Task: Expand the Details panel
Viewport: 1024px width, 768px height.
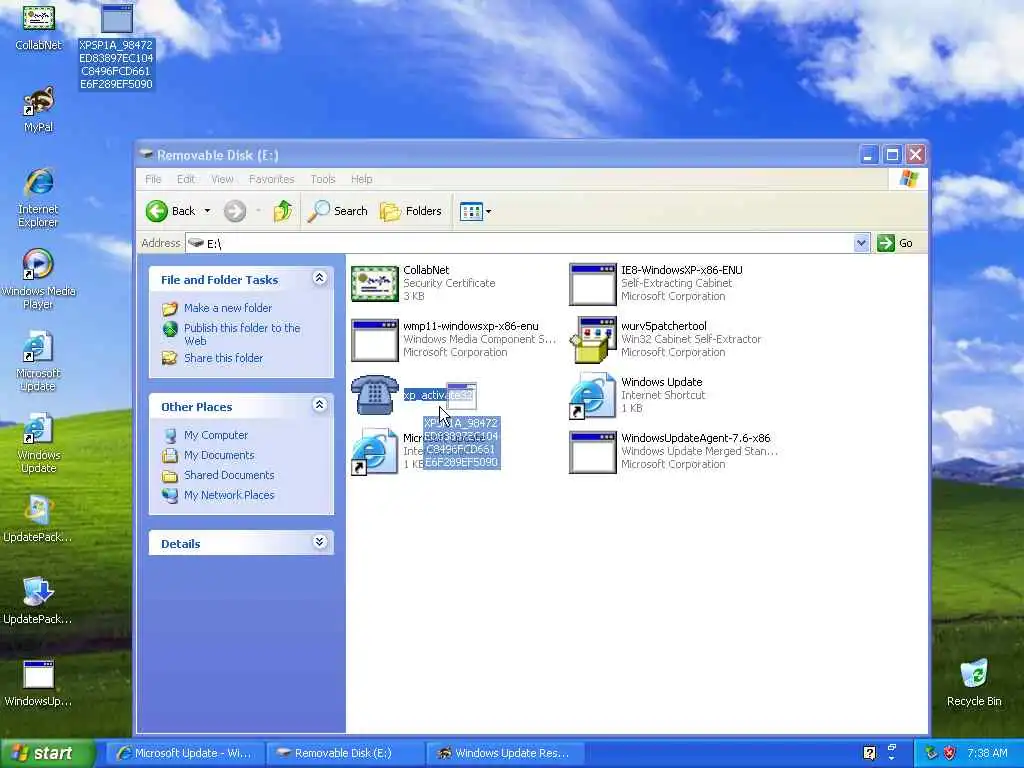Action: (x=319, y=542)
